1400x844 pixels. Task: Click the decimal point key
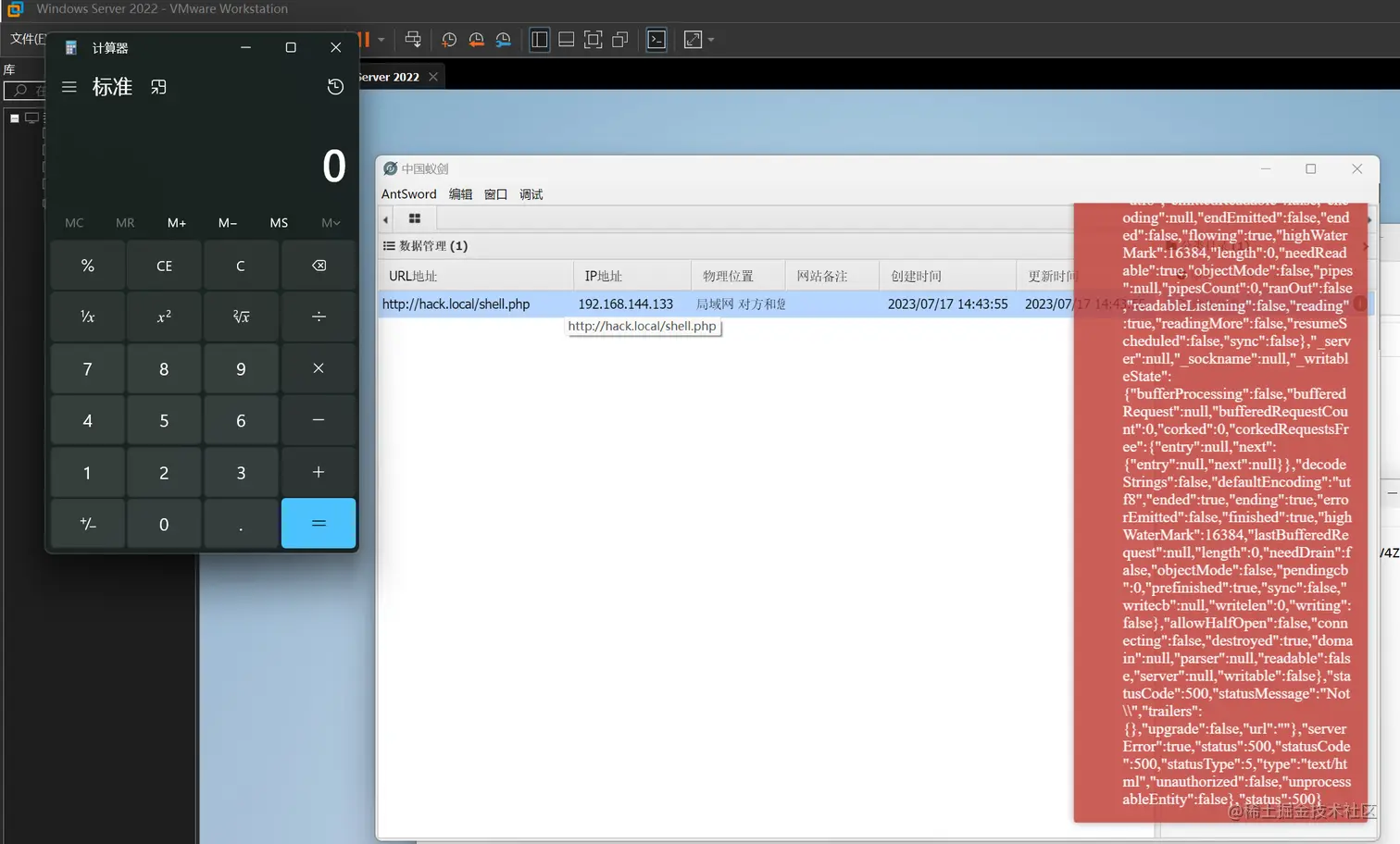pos(241,524)
